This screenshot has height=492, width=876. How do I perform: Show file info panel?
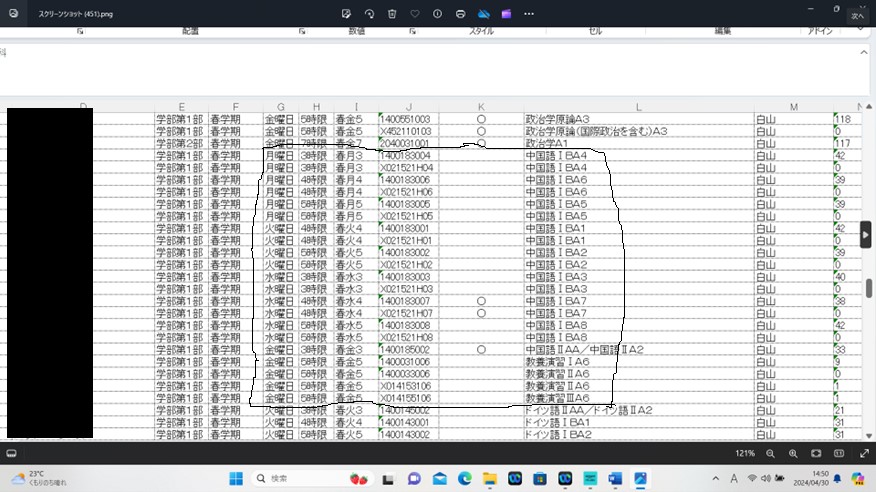[x=437, y=14]
